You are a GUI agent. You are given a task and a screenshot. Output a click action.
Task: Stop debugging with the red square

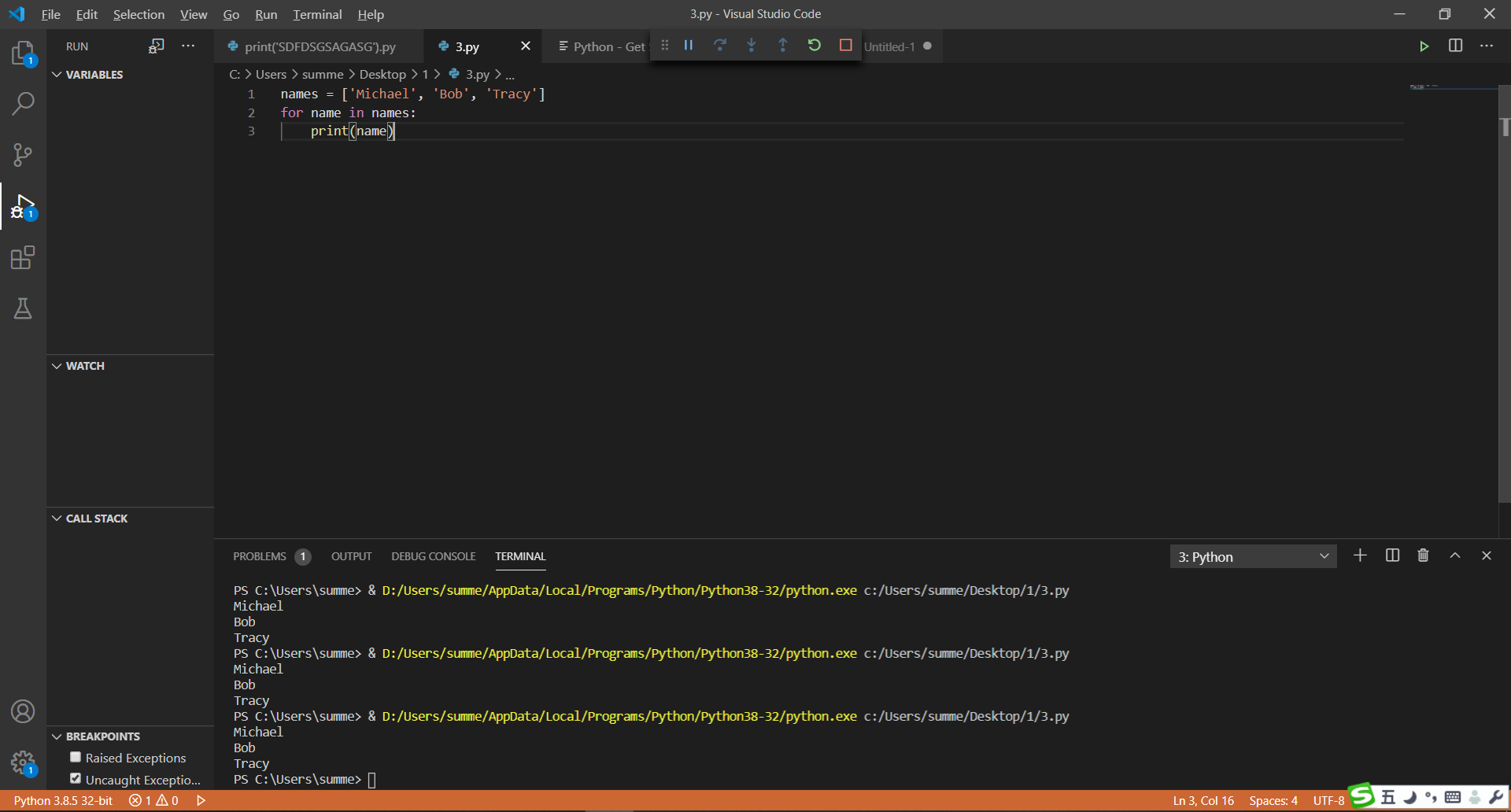(846, 46)
